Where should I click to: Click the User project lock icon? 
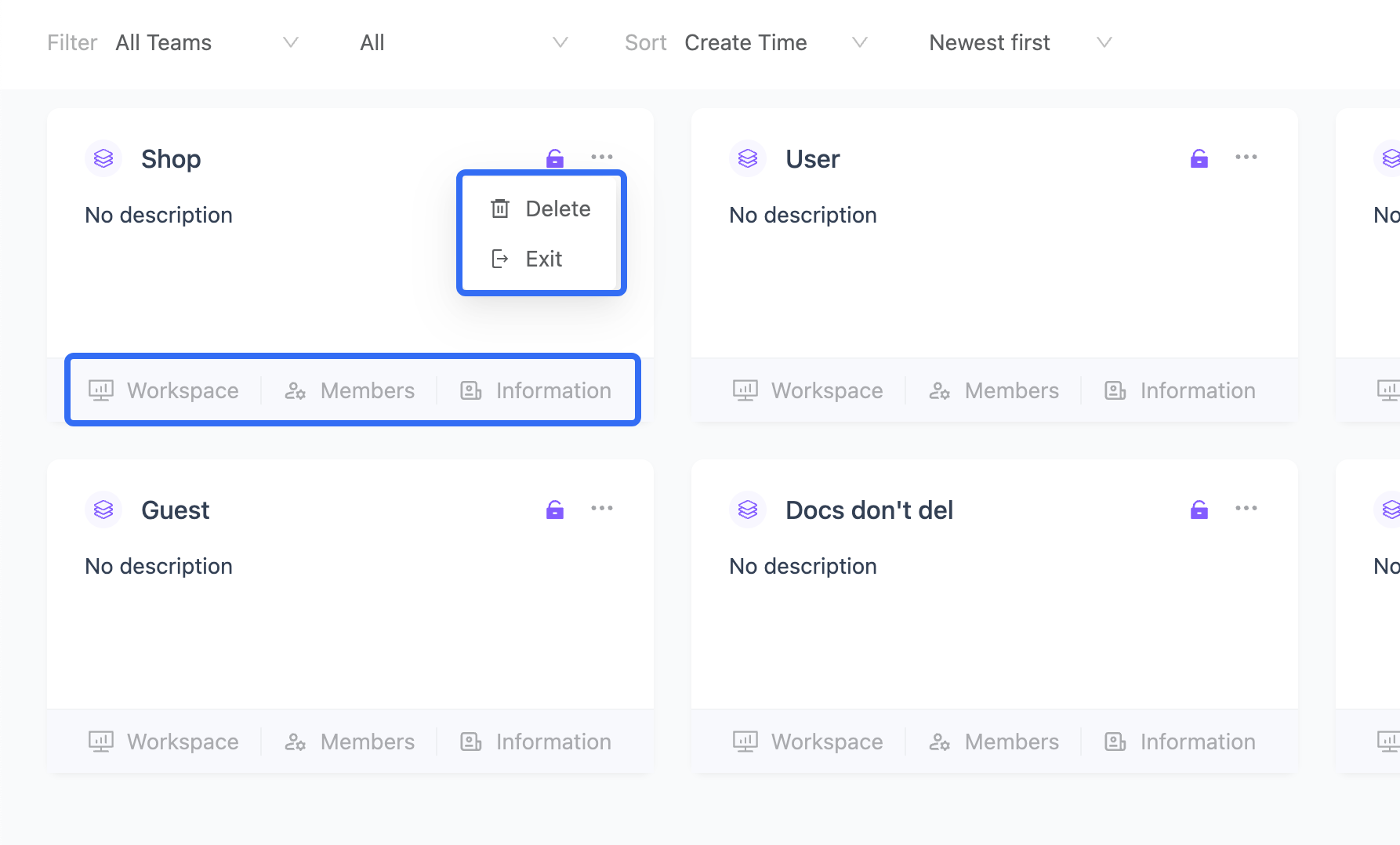[1199, 158]
